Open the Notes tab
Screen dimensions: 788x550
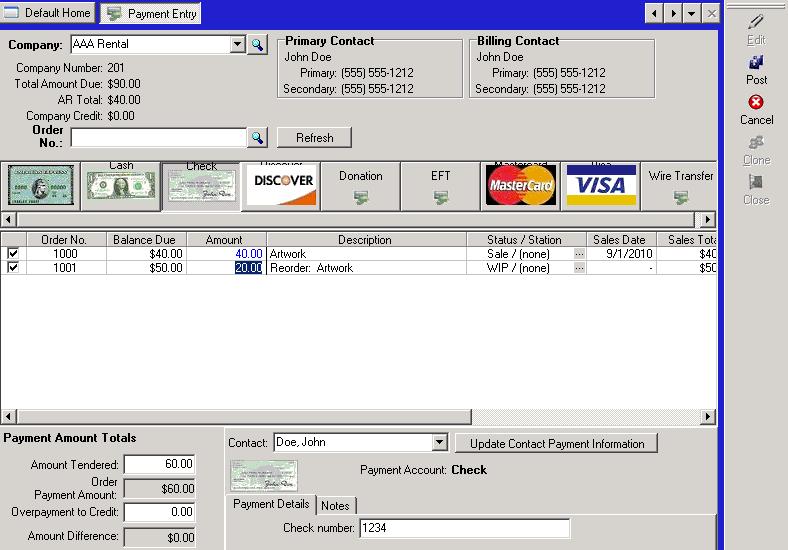coord(335,506)
